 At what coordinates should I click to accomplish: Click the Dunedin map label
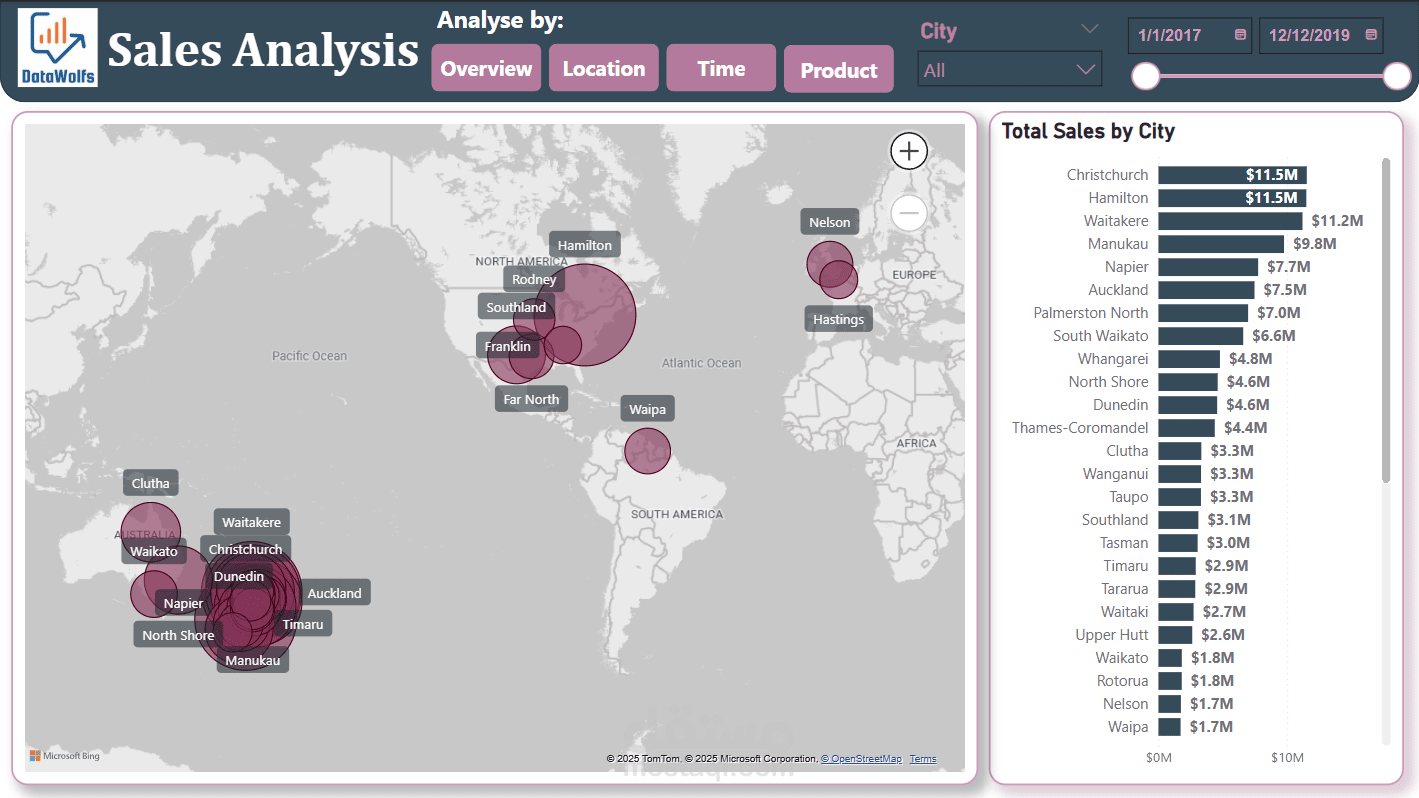239,576
